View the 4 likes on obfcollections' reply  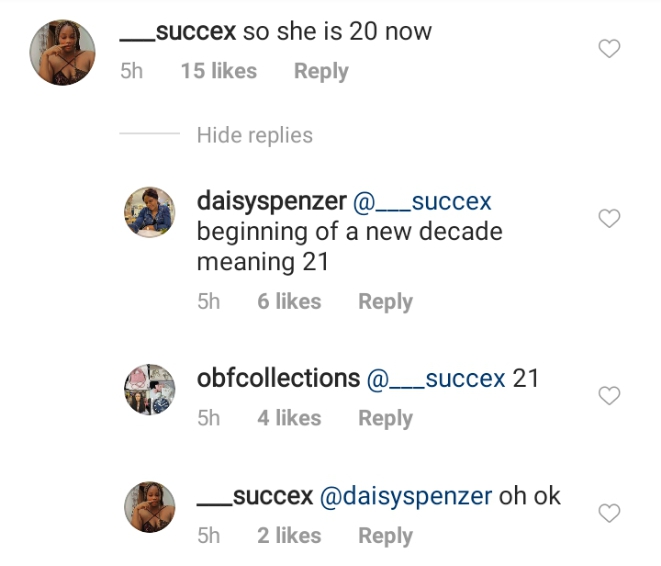point(289,418)
